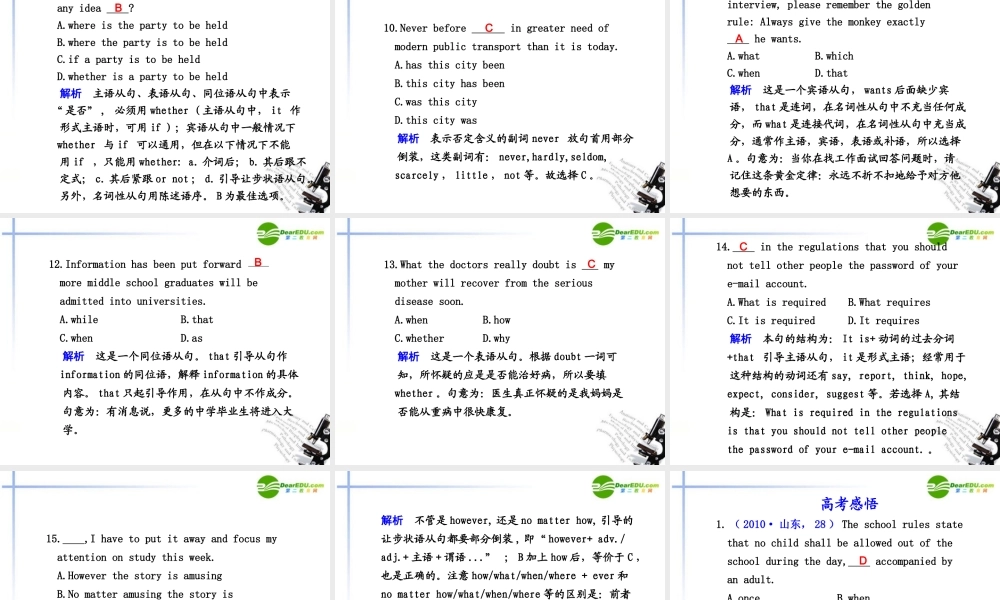Click the heading '高考感悟'

point(849,504)
